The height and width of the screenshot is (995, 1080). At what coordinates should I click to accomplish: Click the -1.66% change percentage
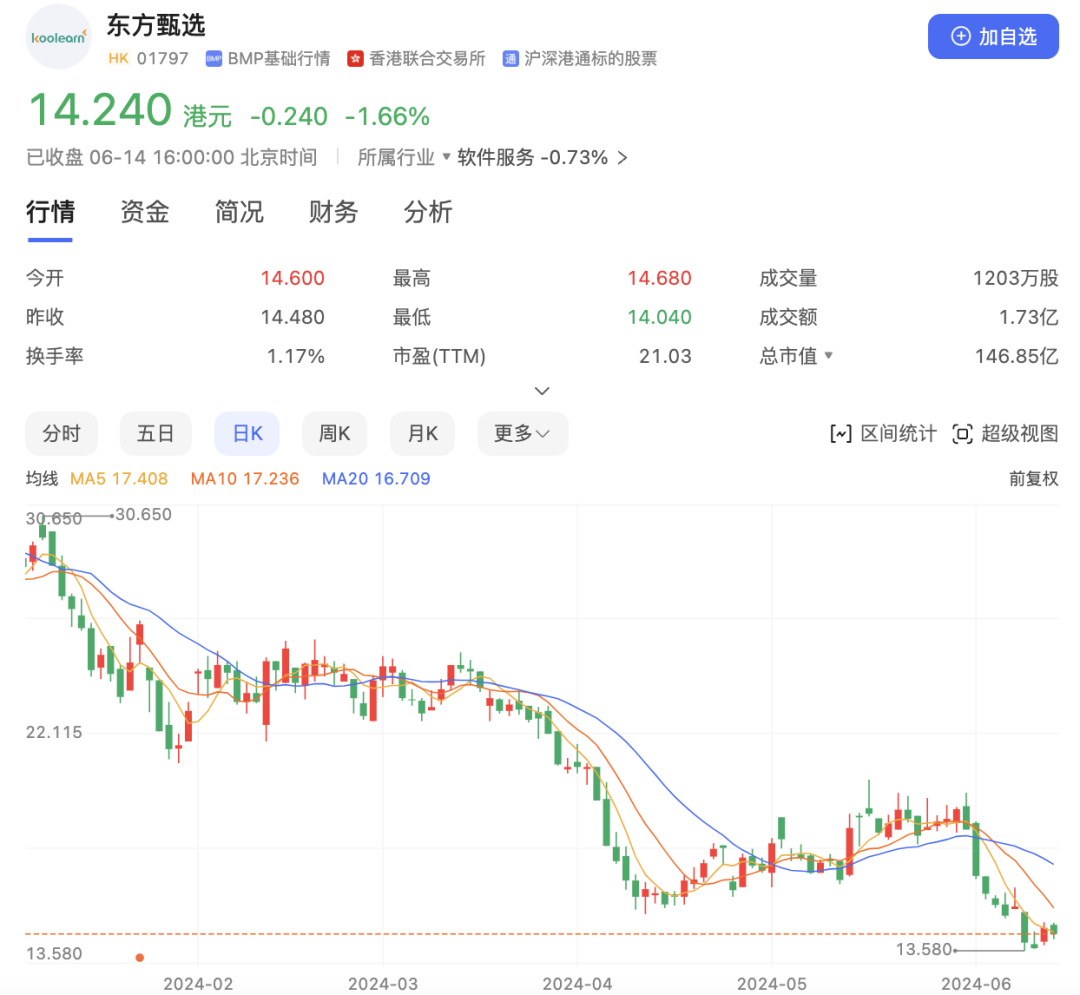pos(388,116)
